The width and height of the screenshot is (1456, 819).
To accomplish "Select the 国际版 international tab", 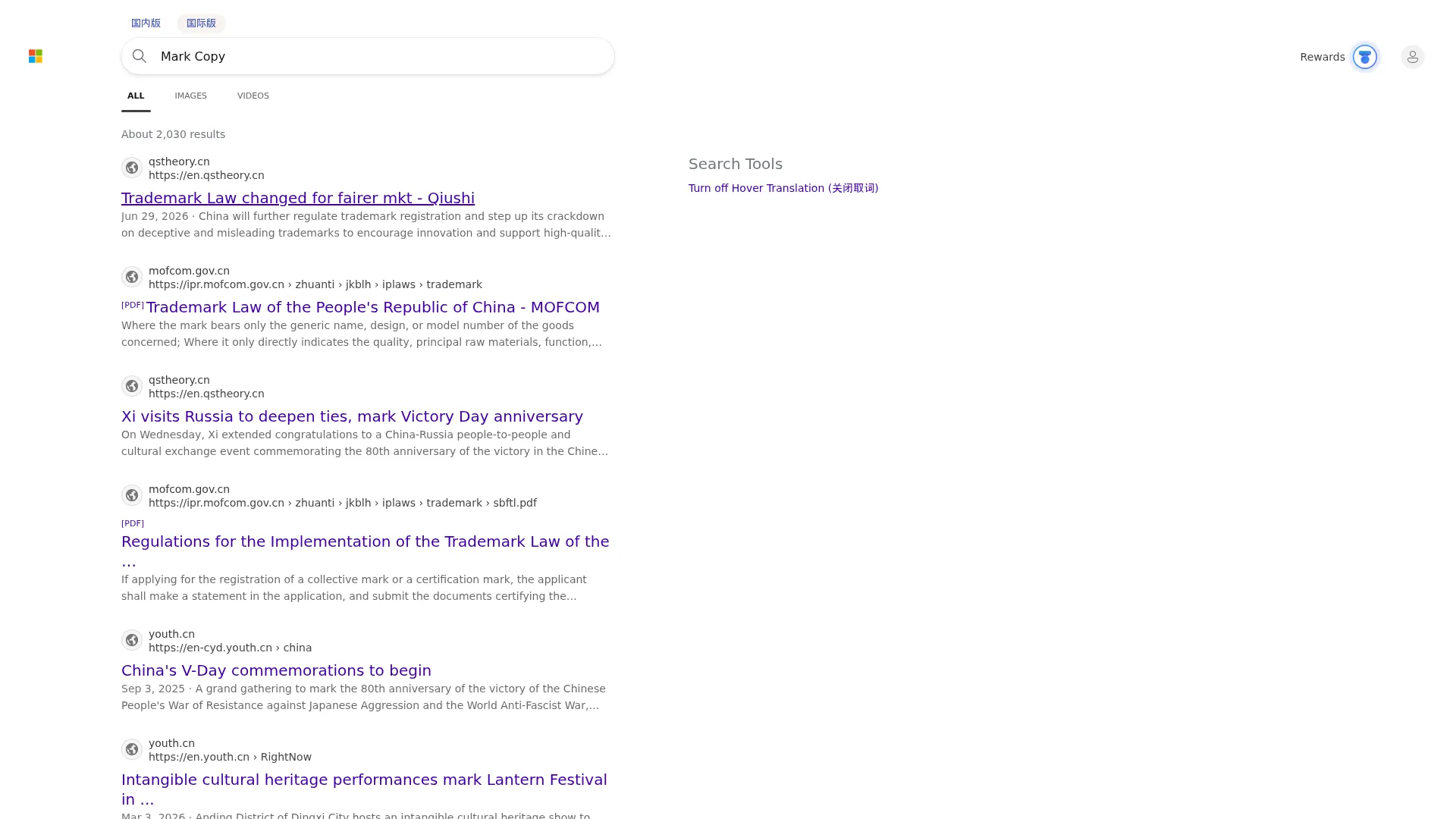I will point(201,23).
